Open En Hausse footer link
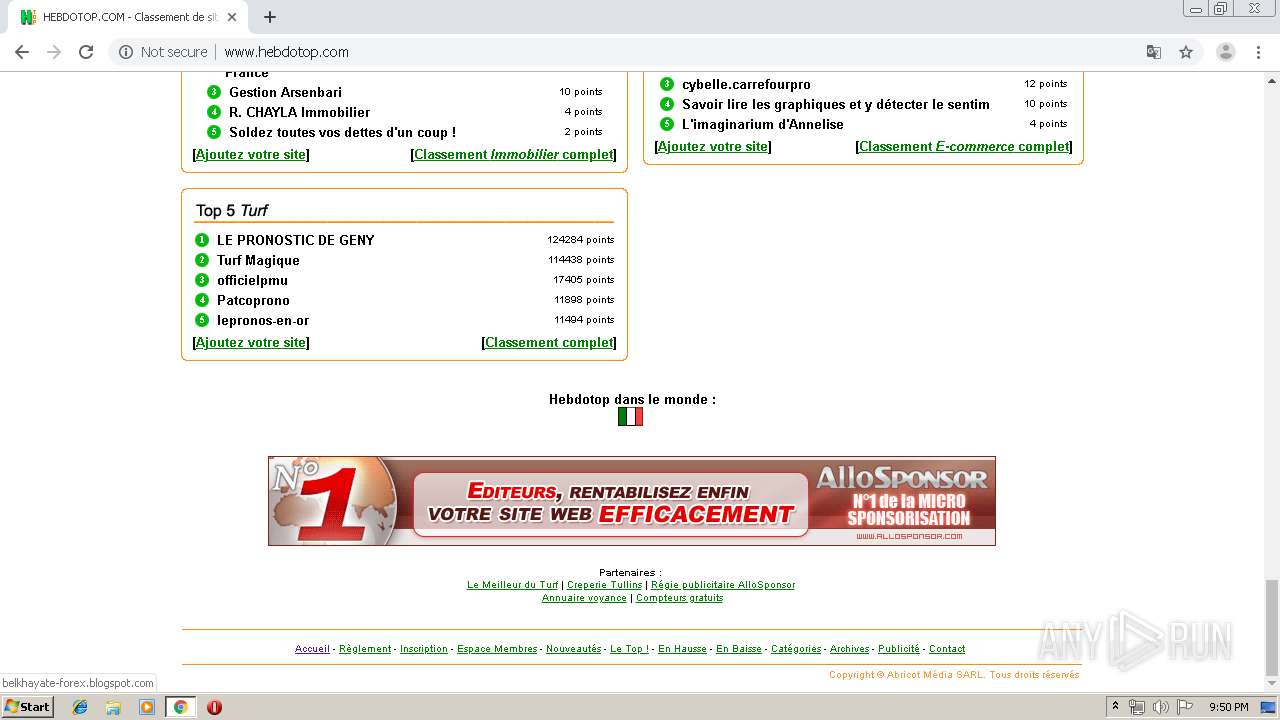This screenshot has width=1280, height=720. (x=682, y=649)
